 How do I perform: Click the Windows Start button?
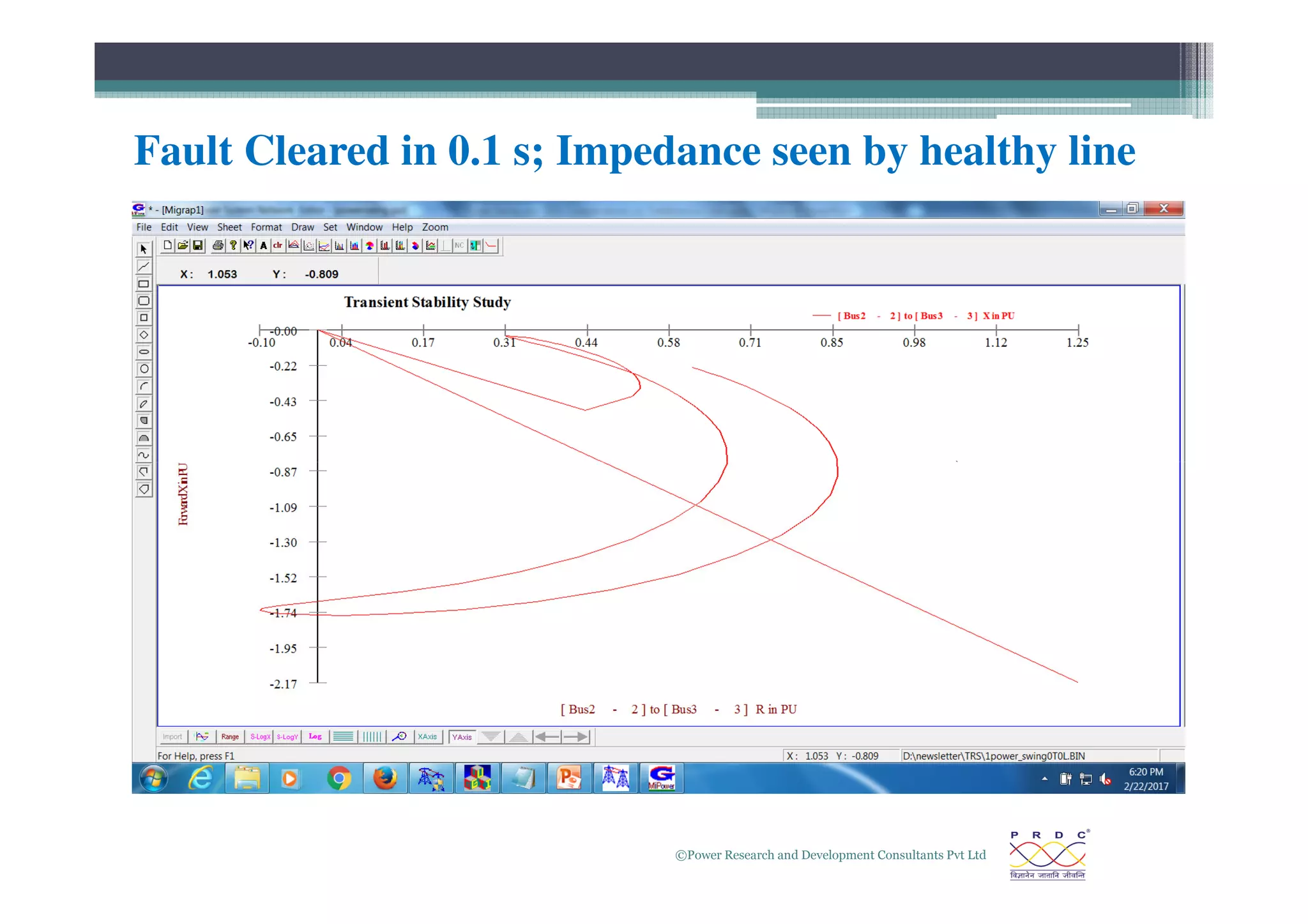pos(153,778)
